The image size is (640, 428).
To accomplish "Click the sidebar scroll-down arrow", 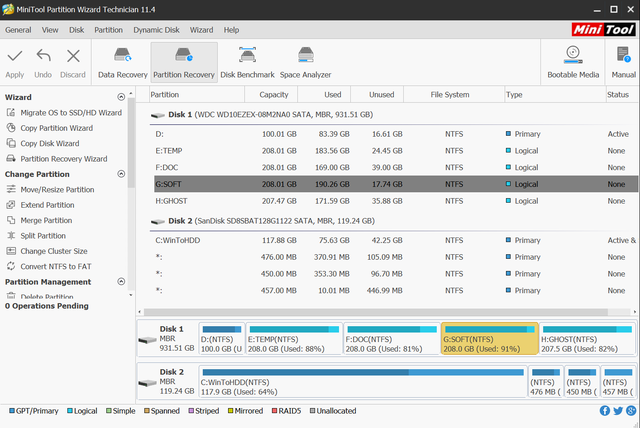I will 131,295.
